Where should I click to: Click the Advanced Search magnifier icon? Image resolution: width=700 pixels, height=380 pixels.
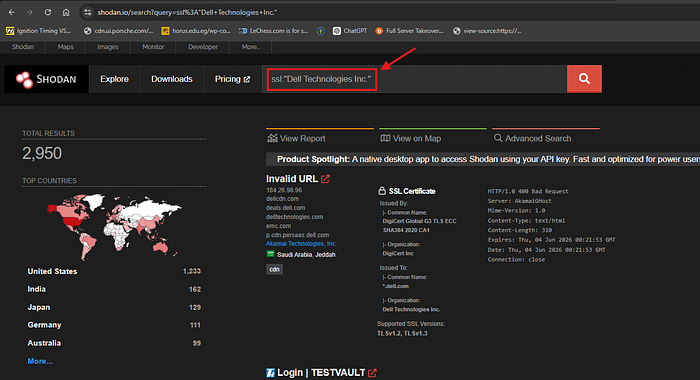(498, 138)
